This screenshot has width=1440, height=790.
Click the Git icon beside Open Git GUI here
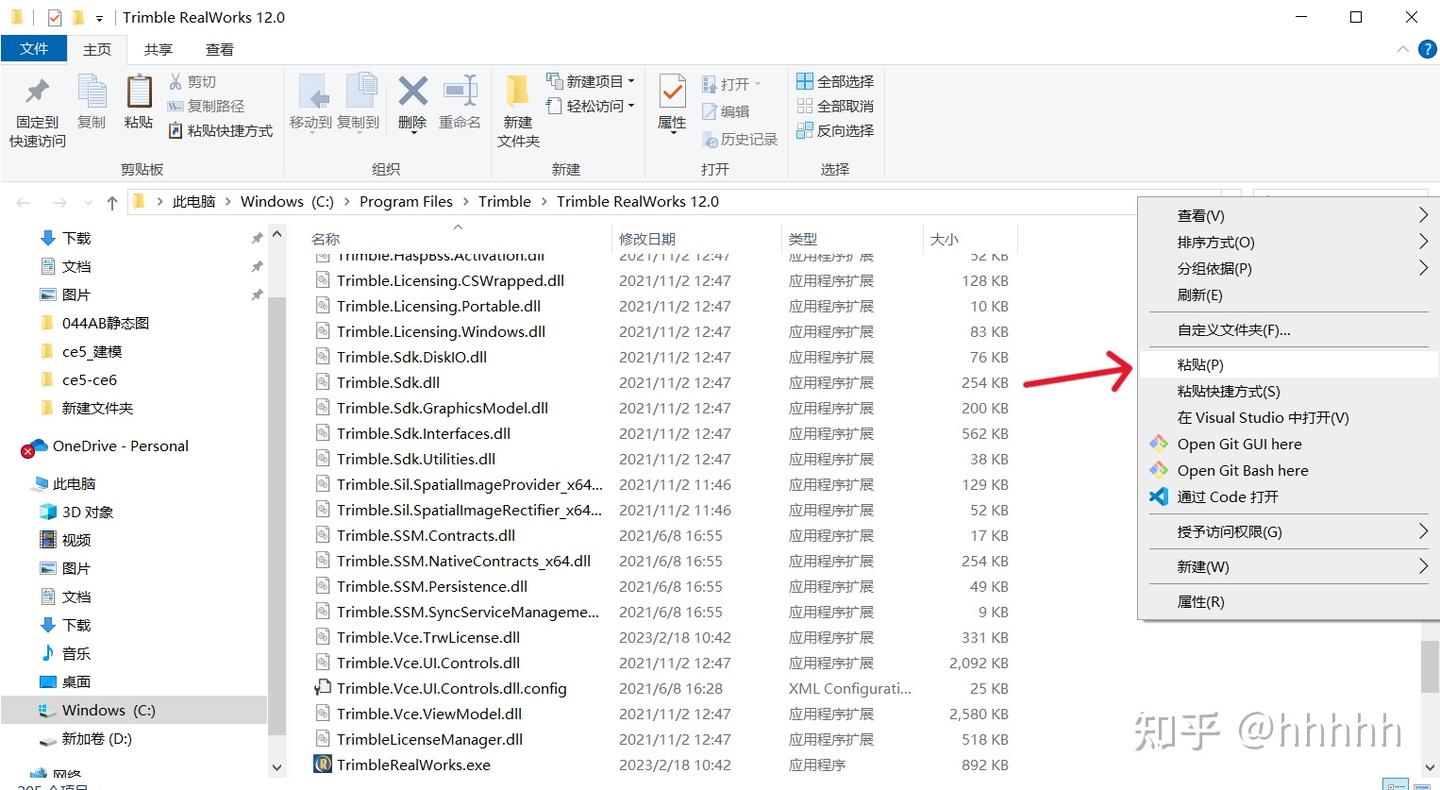click(x=1158, y=444)
